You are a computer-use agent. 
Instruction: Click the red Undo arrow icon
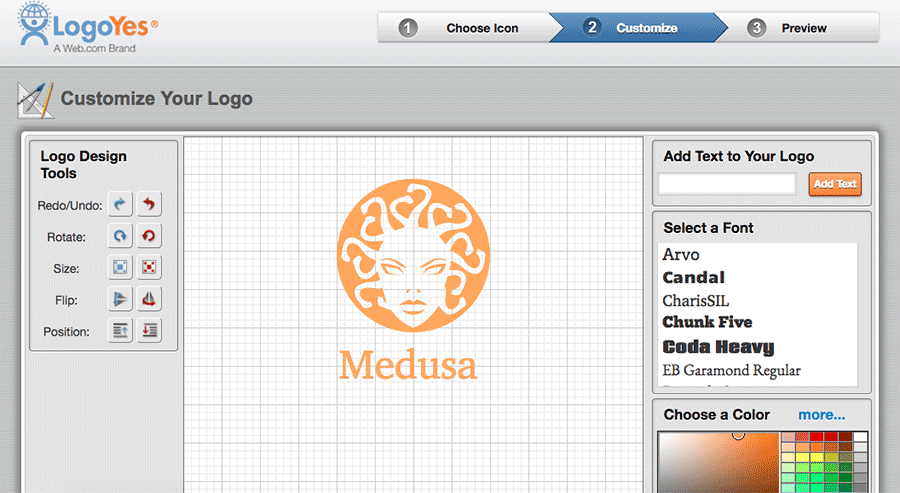(149, 205)
